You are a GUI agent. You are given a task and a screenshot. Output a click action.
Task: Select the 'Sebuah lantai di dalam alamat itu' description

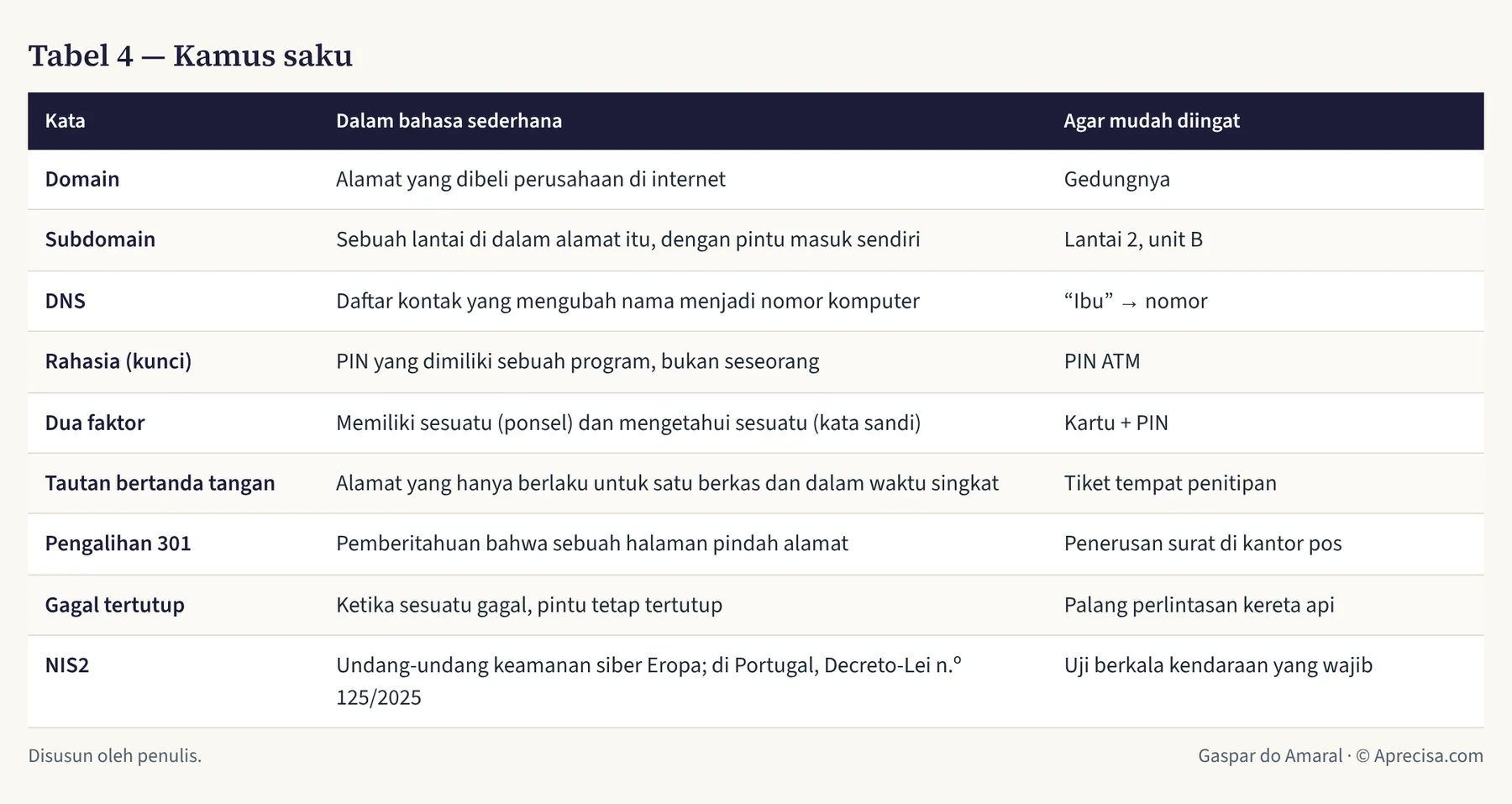628,239
